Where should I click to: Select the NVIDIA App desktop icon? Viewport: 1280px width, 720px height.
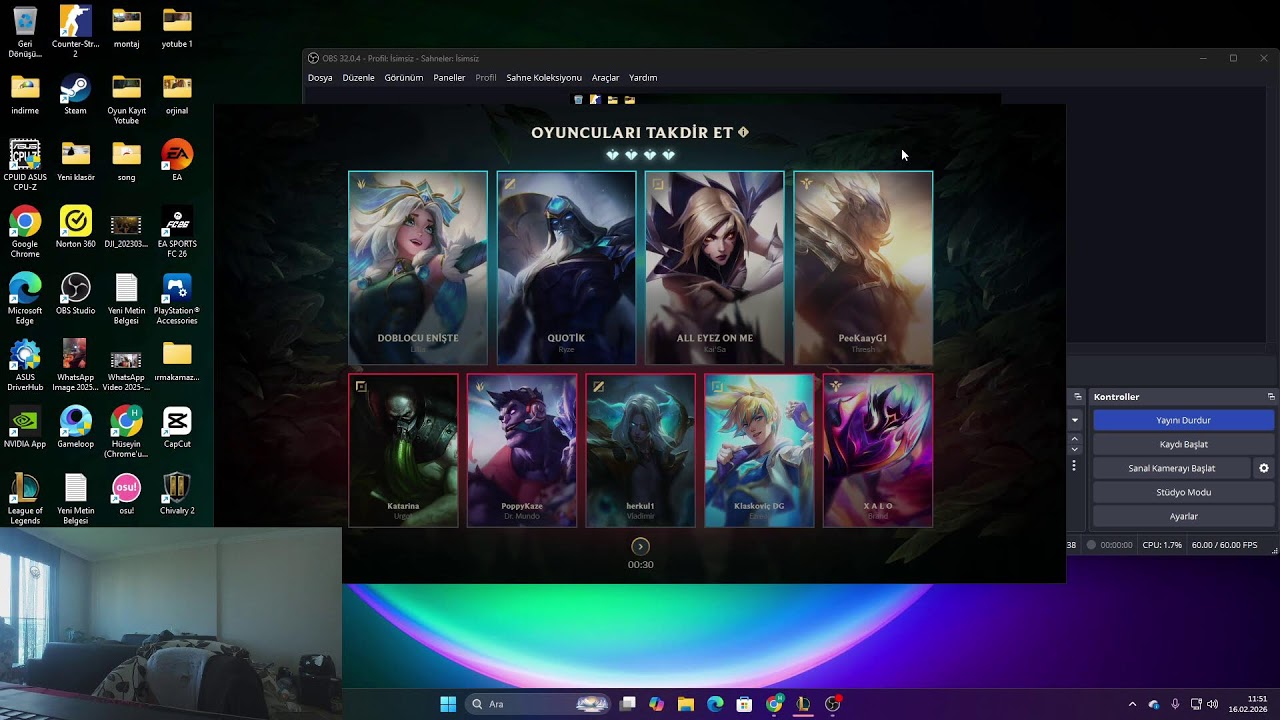25,428
